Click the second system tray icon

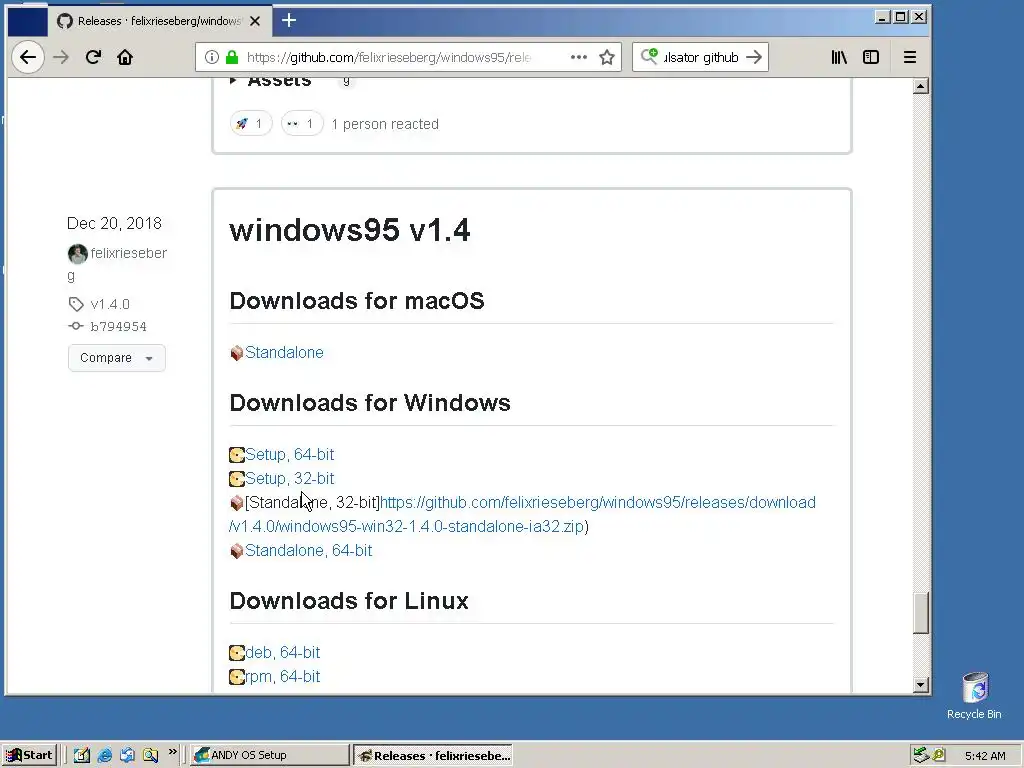pyautogui.click(x=939, y=755)
